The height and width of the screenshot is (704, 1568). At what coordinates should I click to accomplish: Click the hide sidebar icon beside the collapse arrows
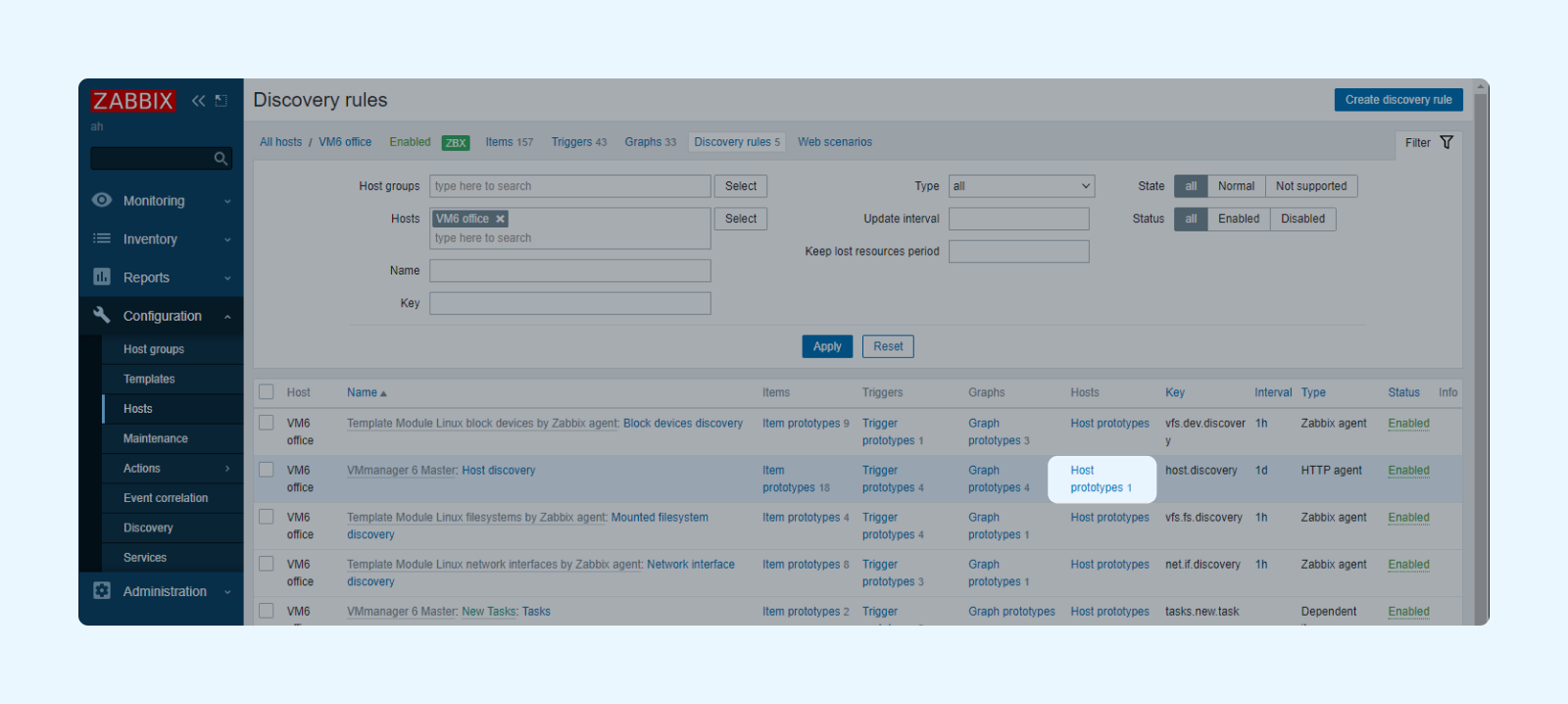tap(221, 101)
